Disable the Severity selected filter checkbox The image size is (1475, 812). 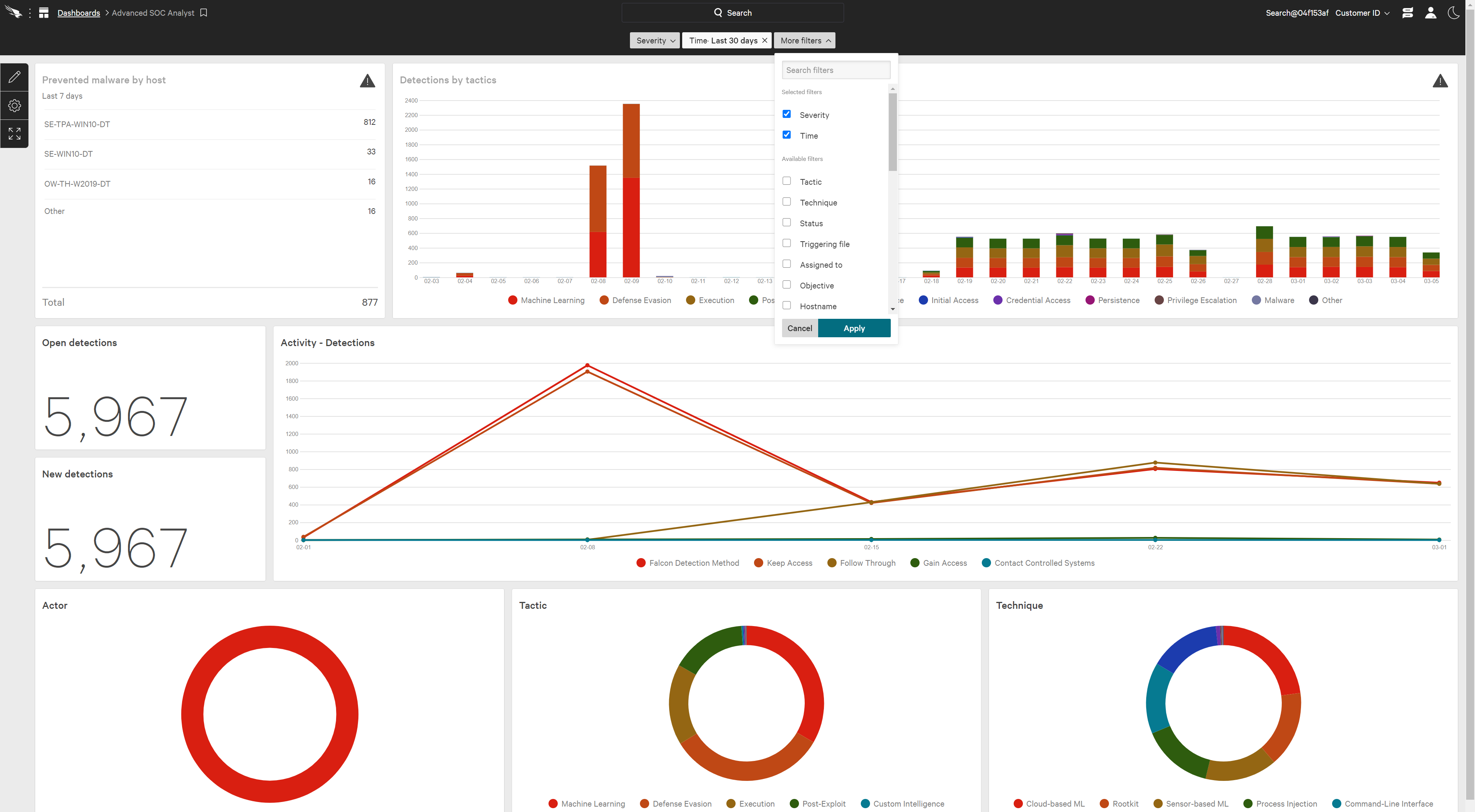(x=787, y=114)
